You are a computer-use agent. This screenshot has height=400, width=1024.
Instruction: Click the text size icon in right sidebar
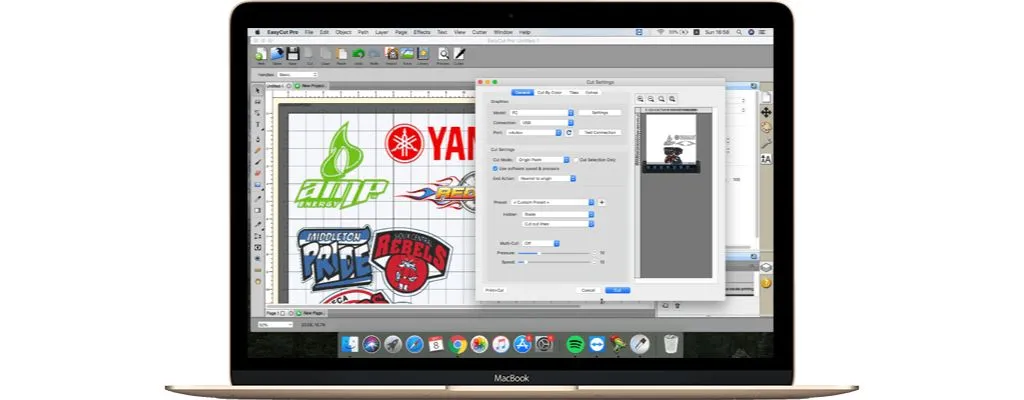coord(766,159)
